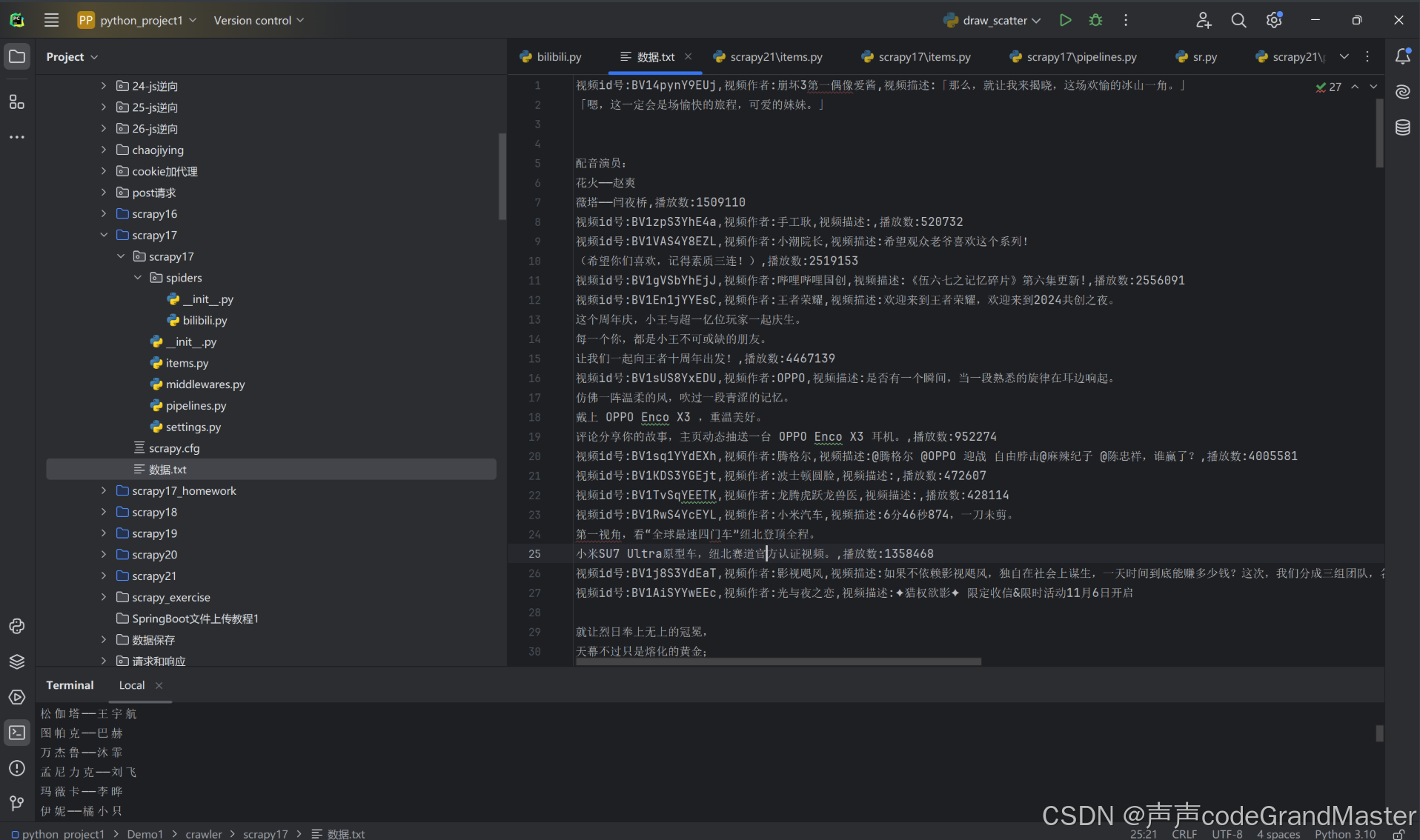Expand the scrapy17_homework folder
Image resolution: width=1420 pixels, height=840 pixels.
click(104, 490)
